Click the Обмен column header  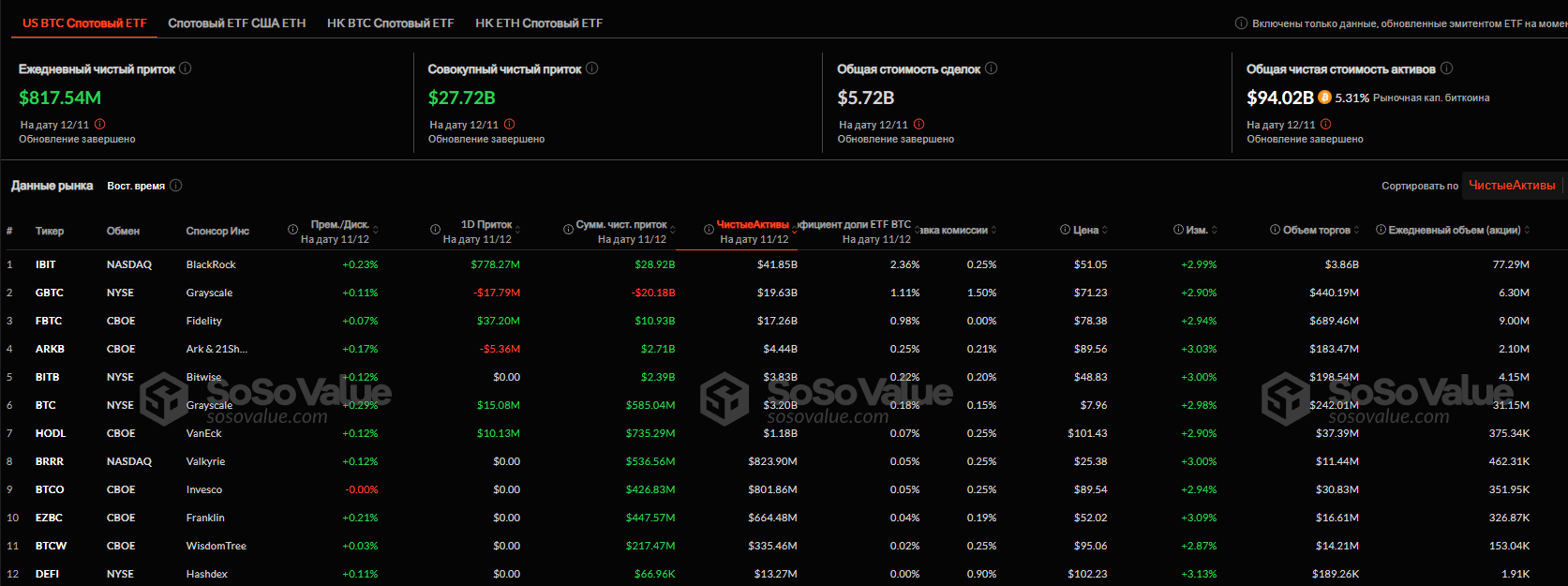(123, 231)
